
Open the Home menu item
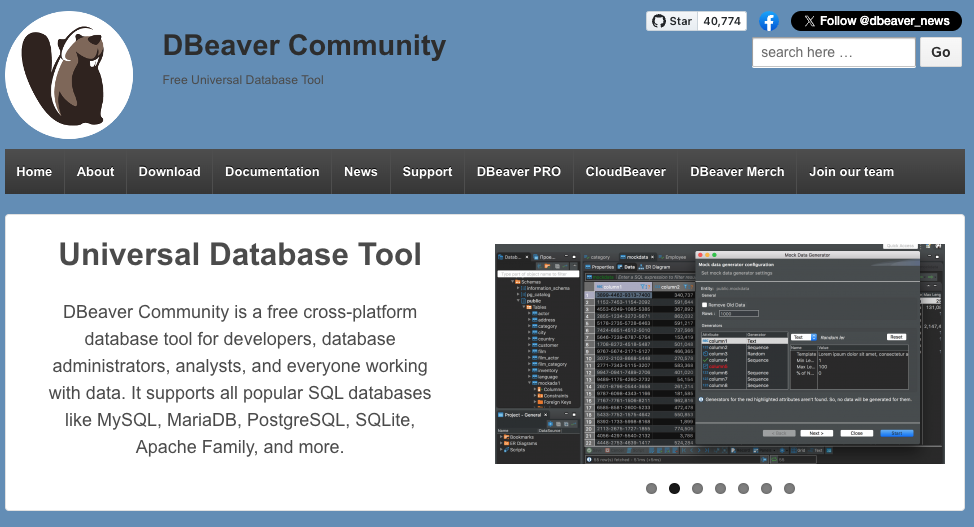click(x=34, y=172)
